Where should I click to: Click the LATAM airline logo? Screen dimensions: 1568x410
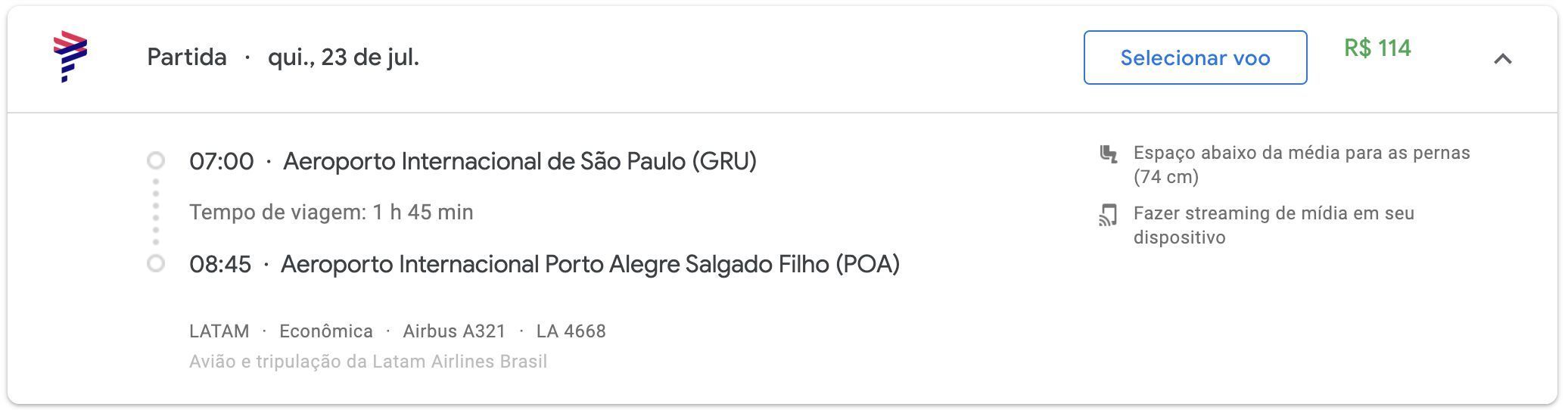[70, 57]
